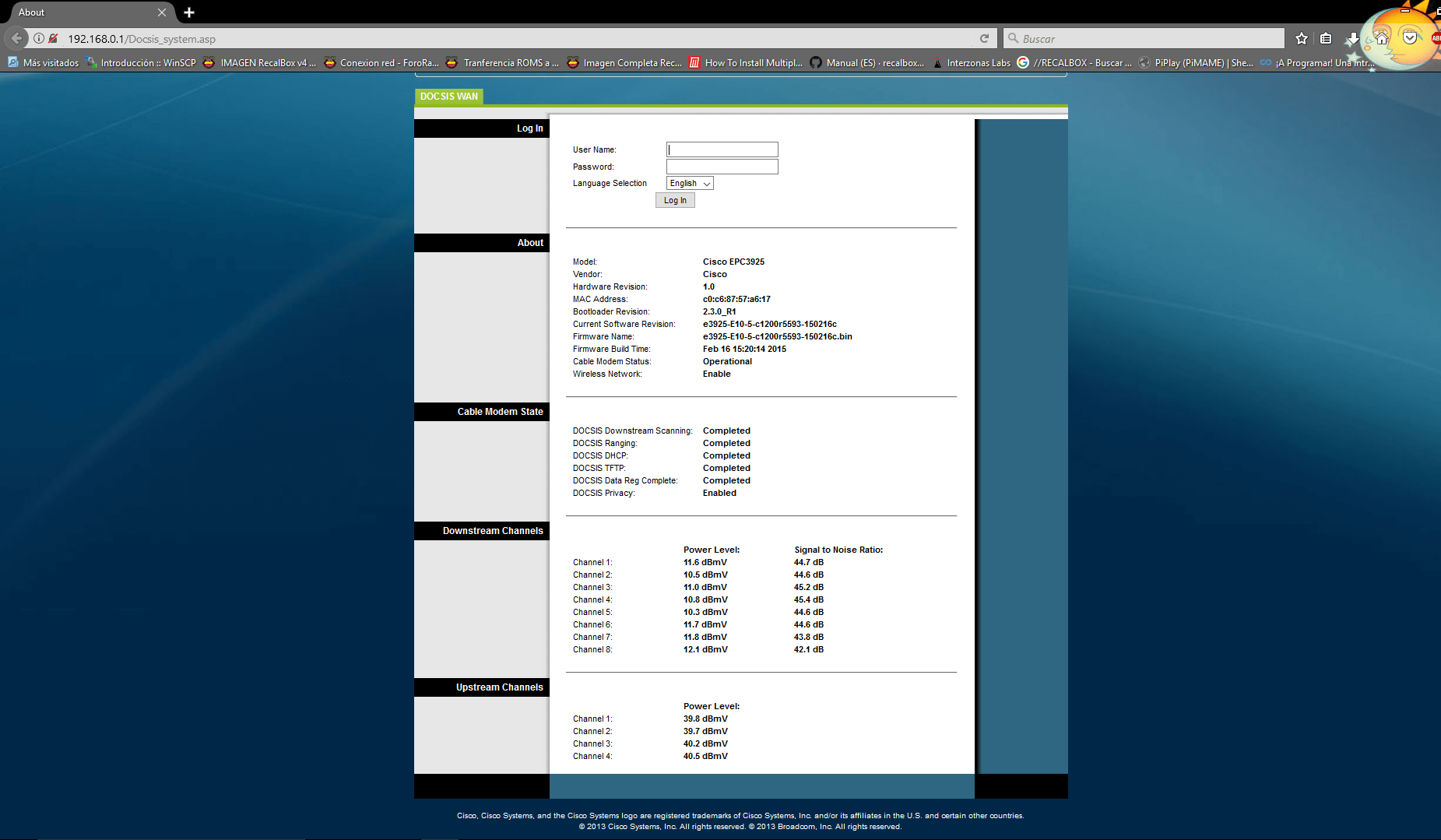
Task: Click the Pocket icon in toolbar
Action: [x=1409, y=37]
